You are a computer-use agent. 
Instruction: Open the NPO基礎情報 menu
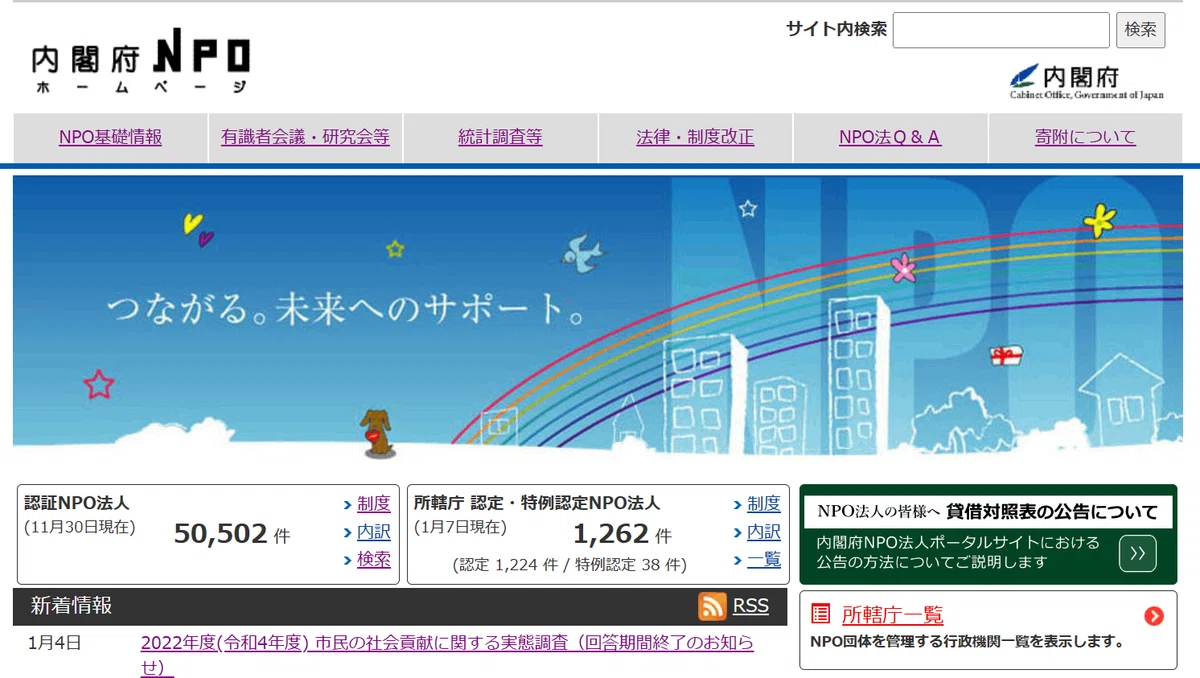(x=110, y=138)
